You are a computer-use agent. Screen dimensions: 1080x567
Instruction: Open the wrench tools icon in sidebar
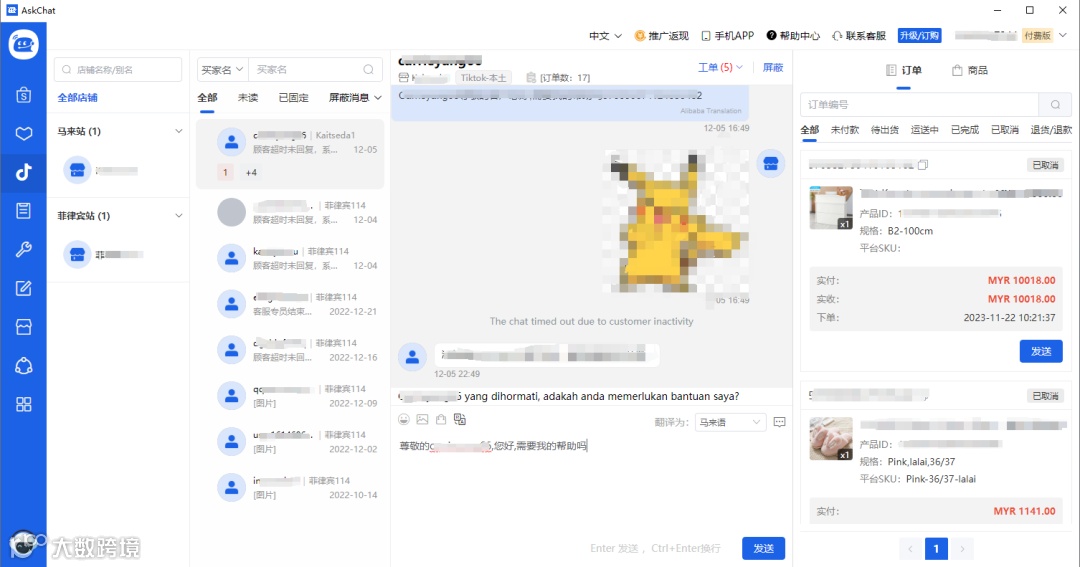(x=23, y=249)
